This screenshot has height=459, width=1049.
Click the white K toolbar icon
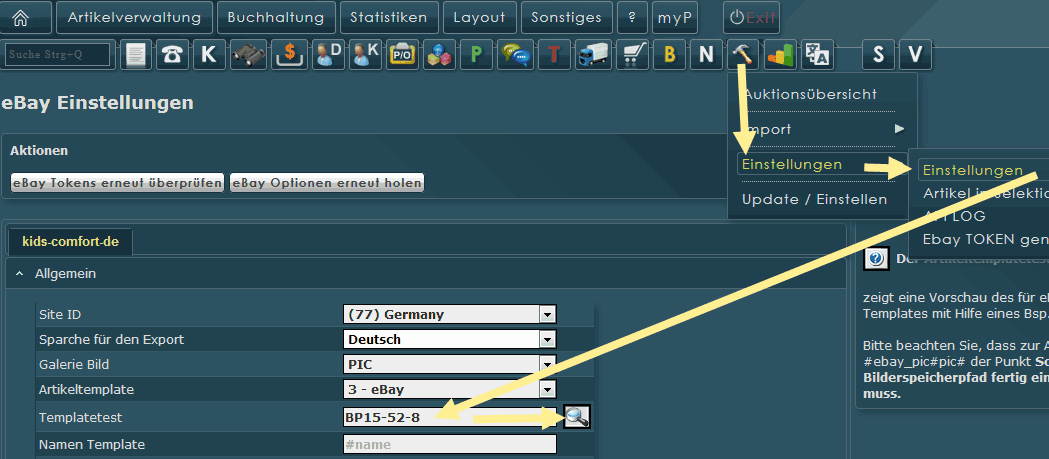(209, 55)
